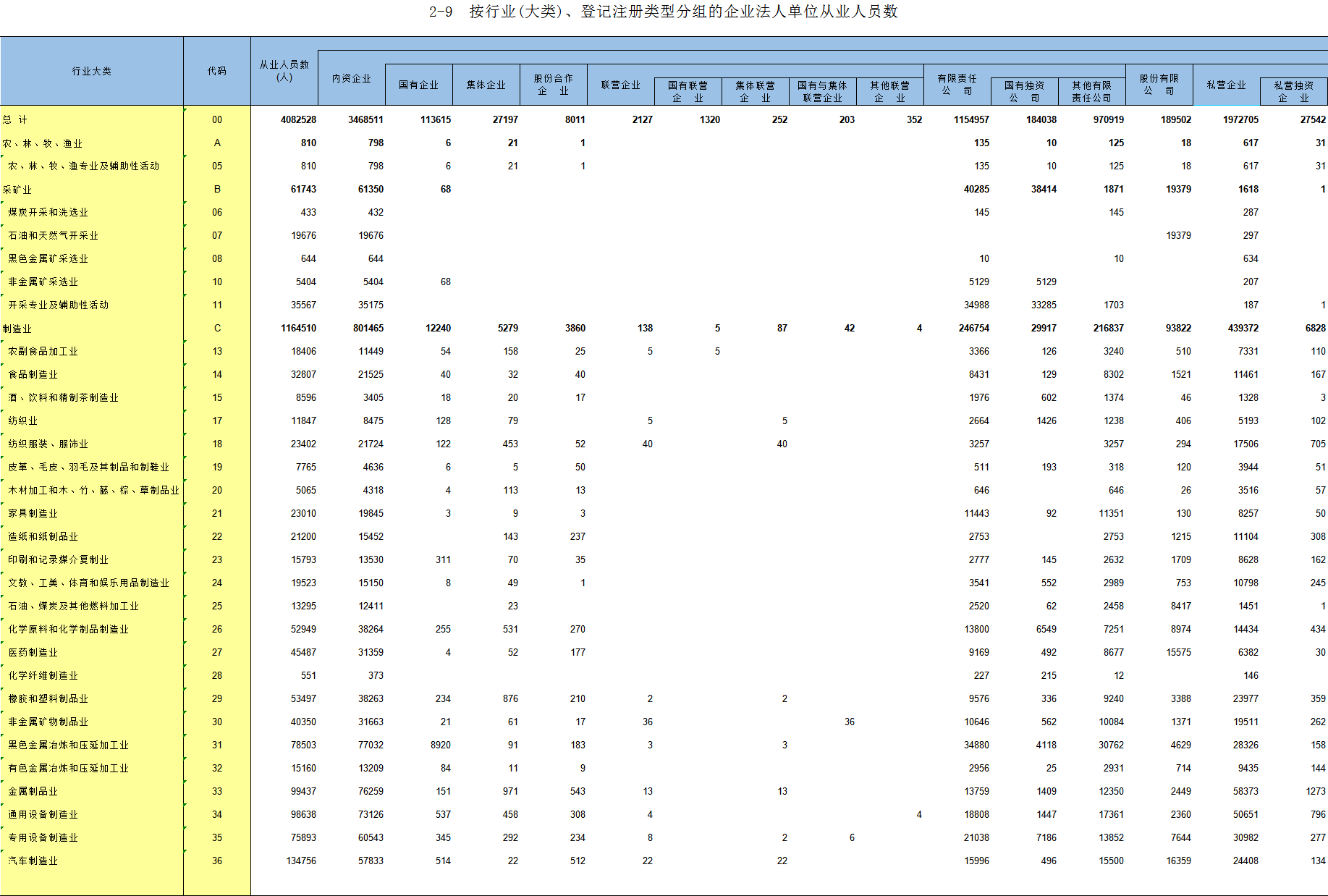Click the '私营独资企业' header cell
The image size is (1328, 896).
[x=1294, y=92]
